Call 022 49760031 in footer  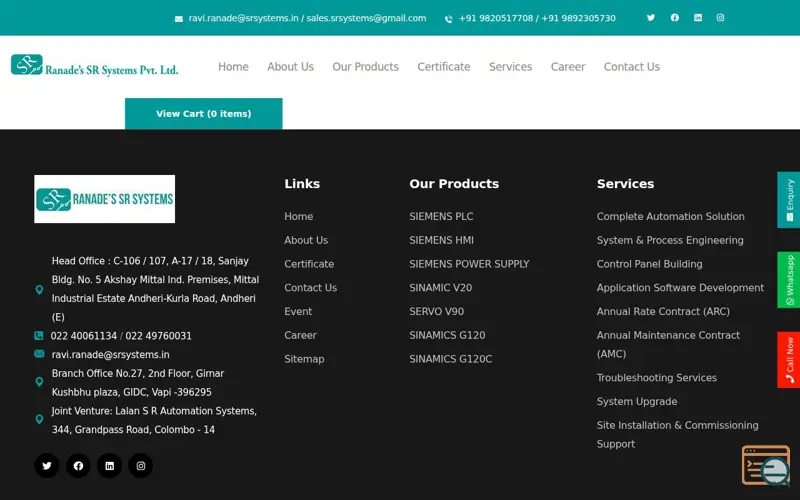click(159, 336)
